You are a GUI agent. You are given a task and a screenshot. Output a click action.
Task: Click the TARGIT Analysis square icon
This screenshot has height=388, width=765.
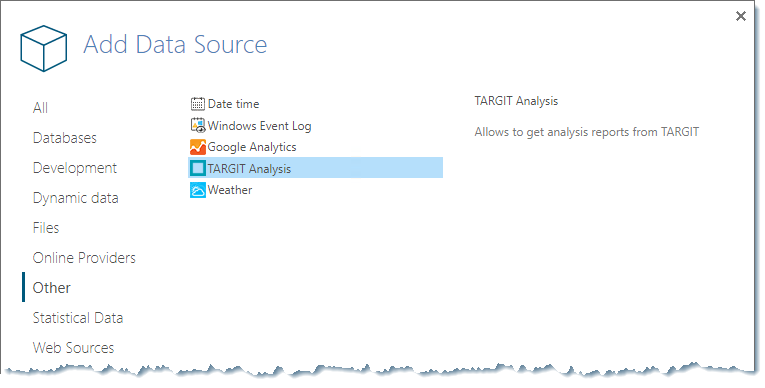point(198,168)
